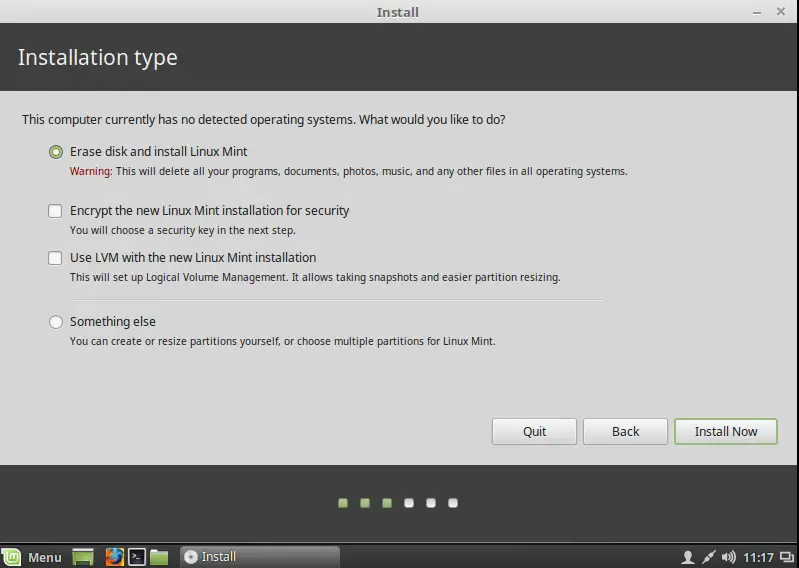The image size is (799, 568).
Task: Click 'You can create or resize partitions' text
Action: [x=282, y=341]
